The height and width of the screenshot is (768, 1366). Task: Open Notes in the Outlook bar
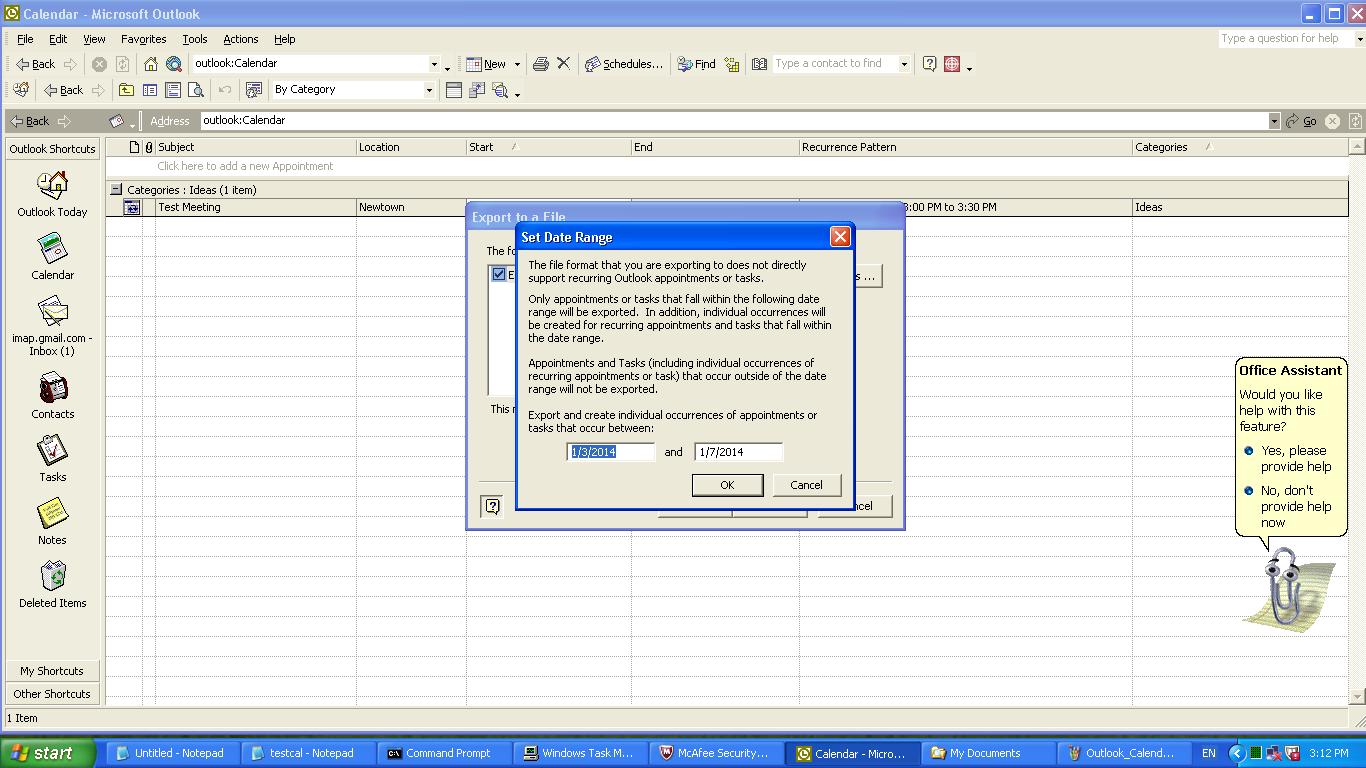52,514
